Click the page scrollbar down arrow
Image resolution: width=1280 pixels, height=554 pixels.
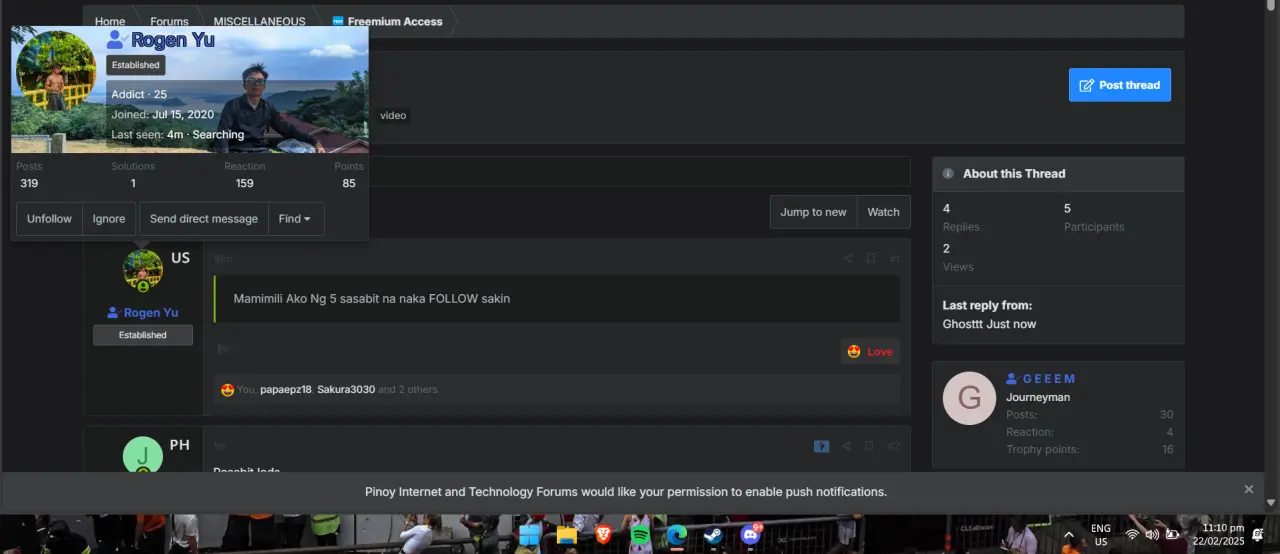[x=1271, y=502]
